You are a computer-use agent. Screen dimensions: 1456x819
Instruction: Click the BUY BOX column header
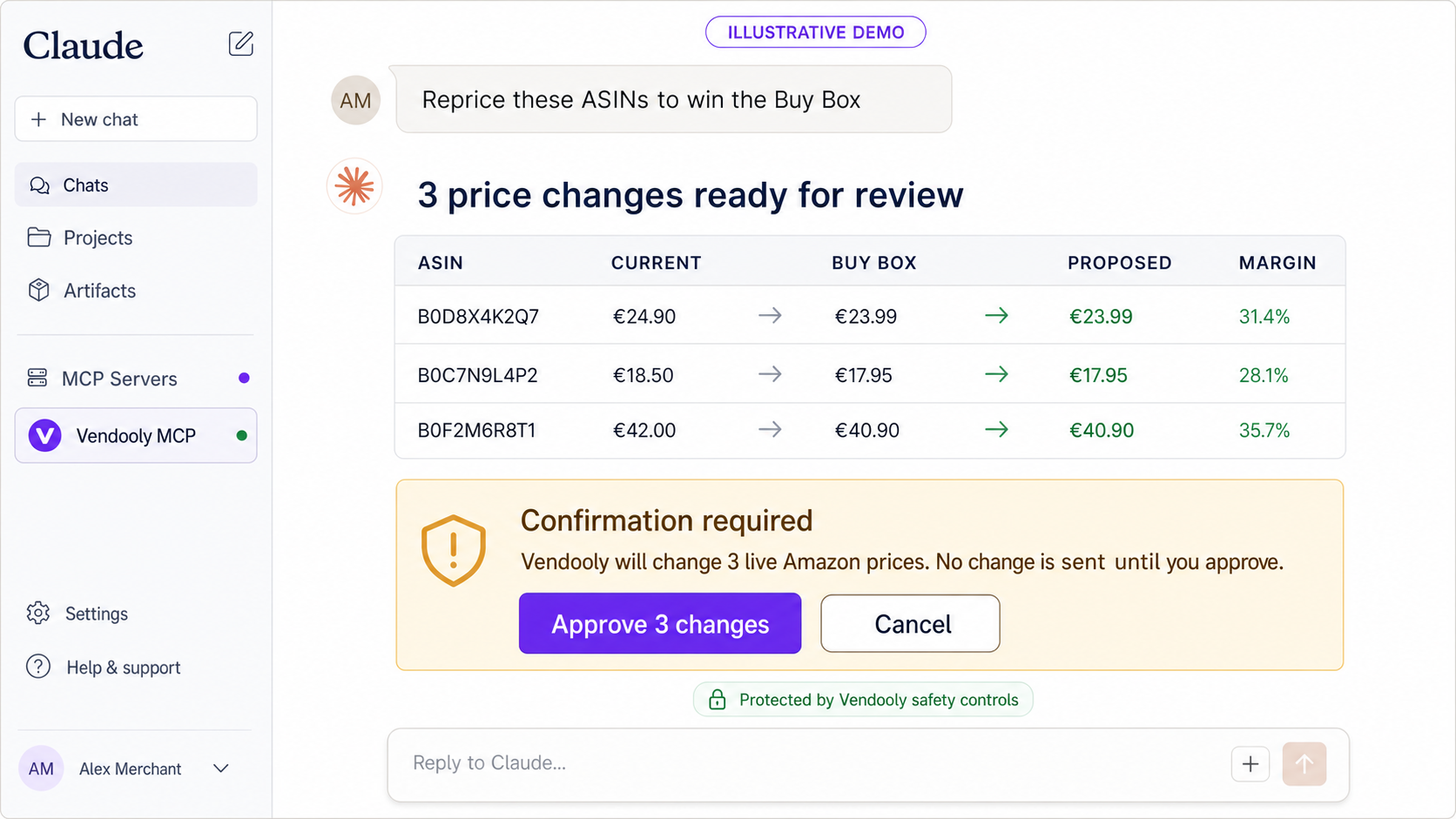(874, 263)
